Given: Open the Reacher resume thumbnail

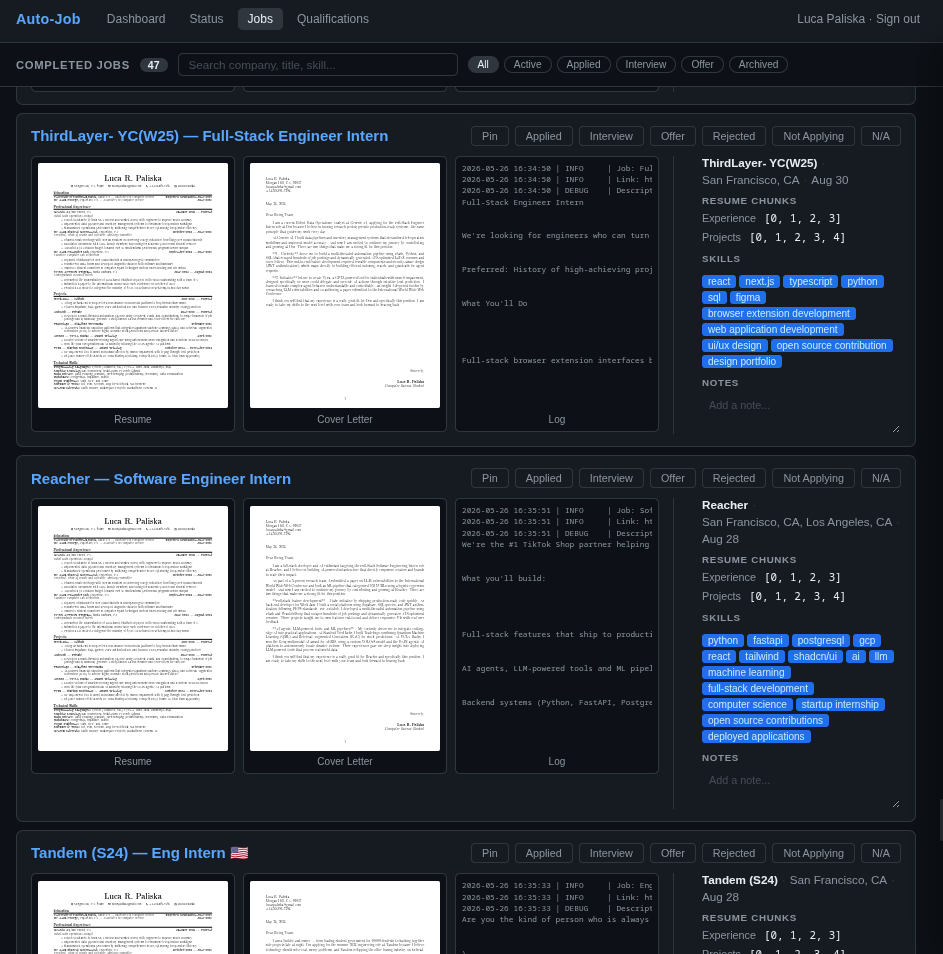Looking at the screenshot, I should (x=133, y=636).
